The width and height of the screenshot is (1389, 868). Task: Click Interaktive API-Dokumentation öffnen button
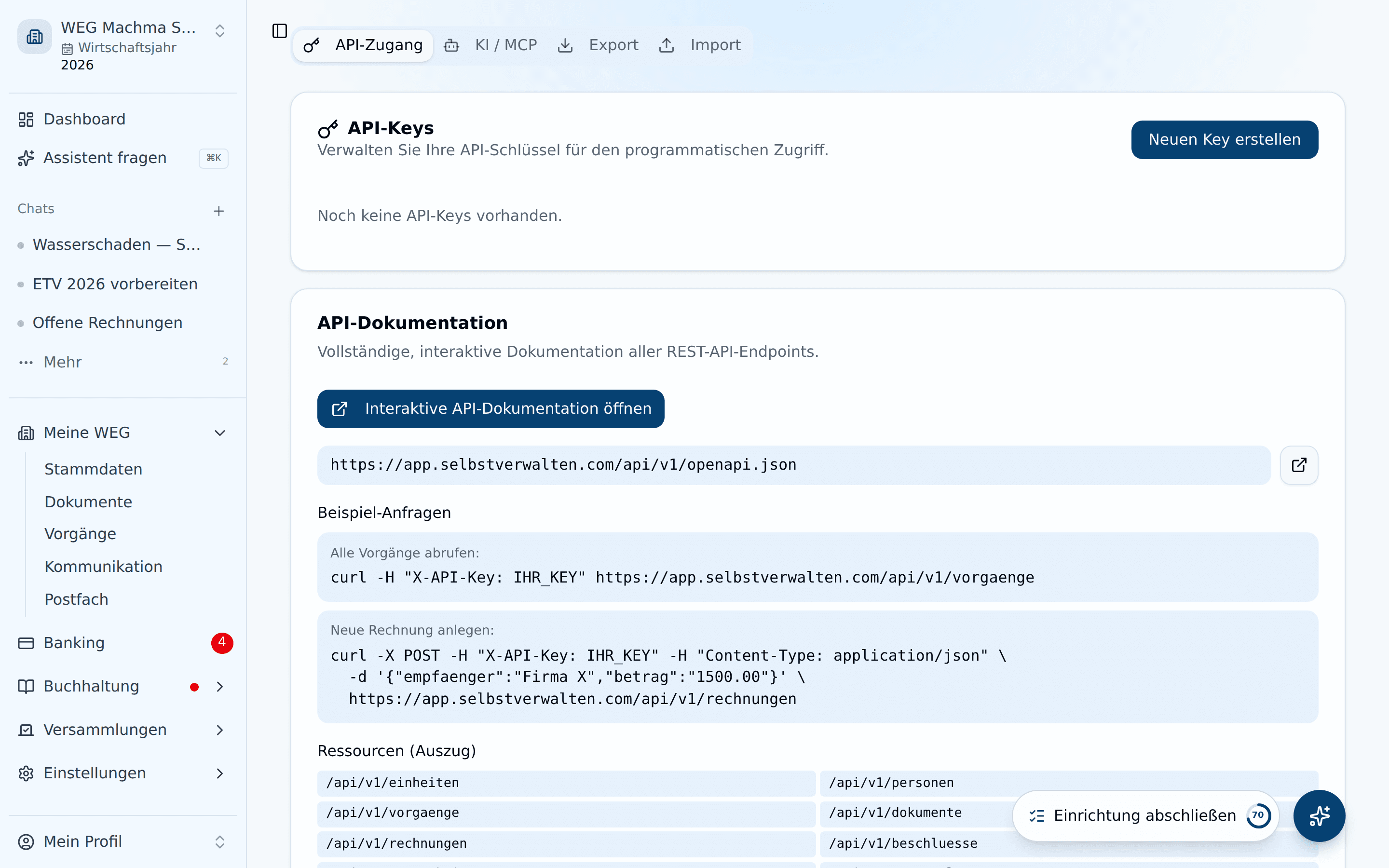coord(491,409)
